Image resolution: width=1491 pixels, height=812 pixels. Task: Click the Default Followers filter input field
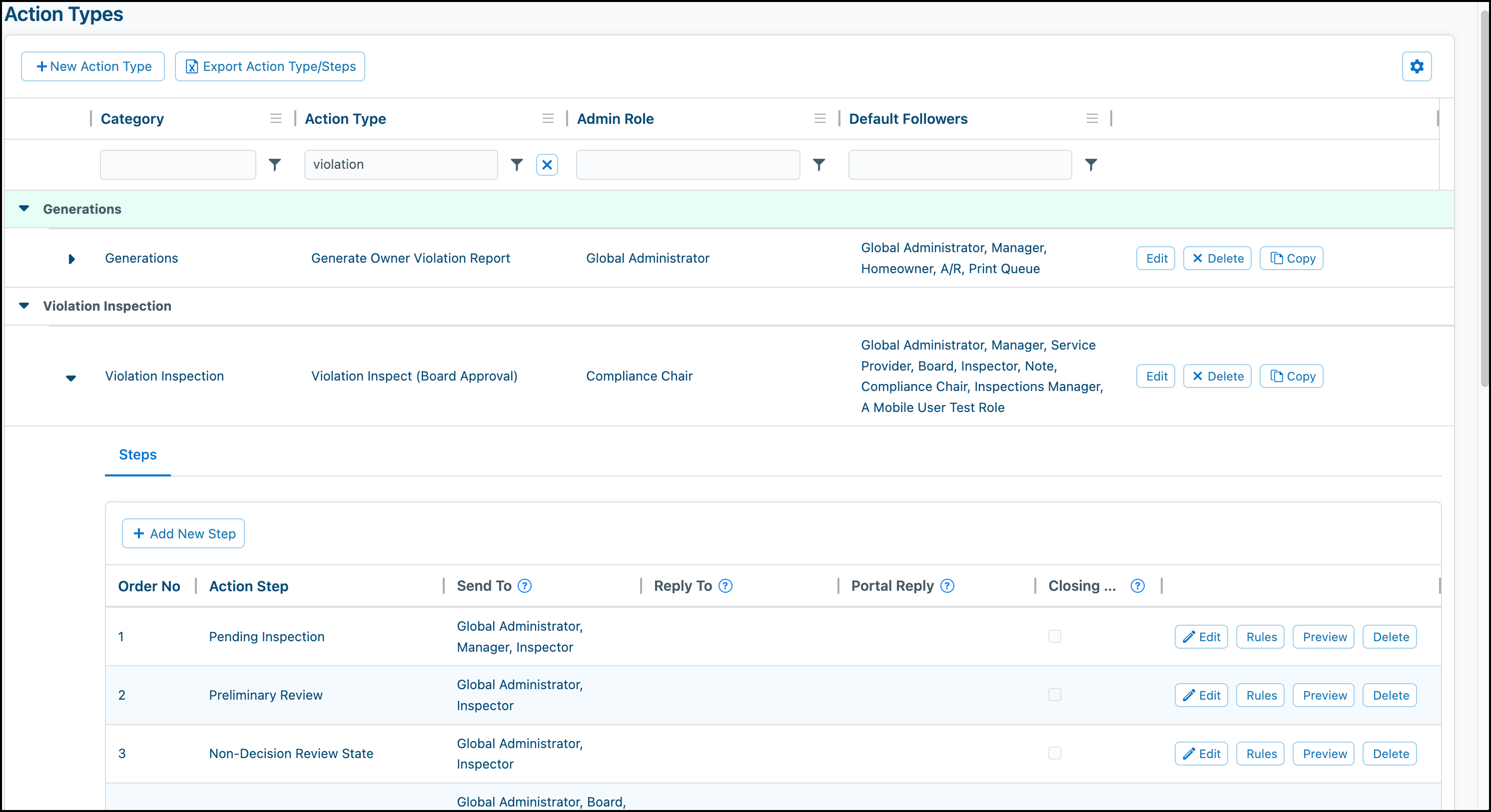(960, 165)
